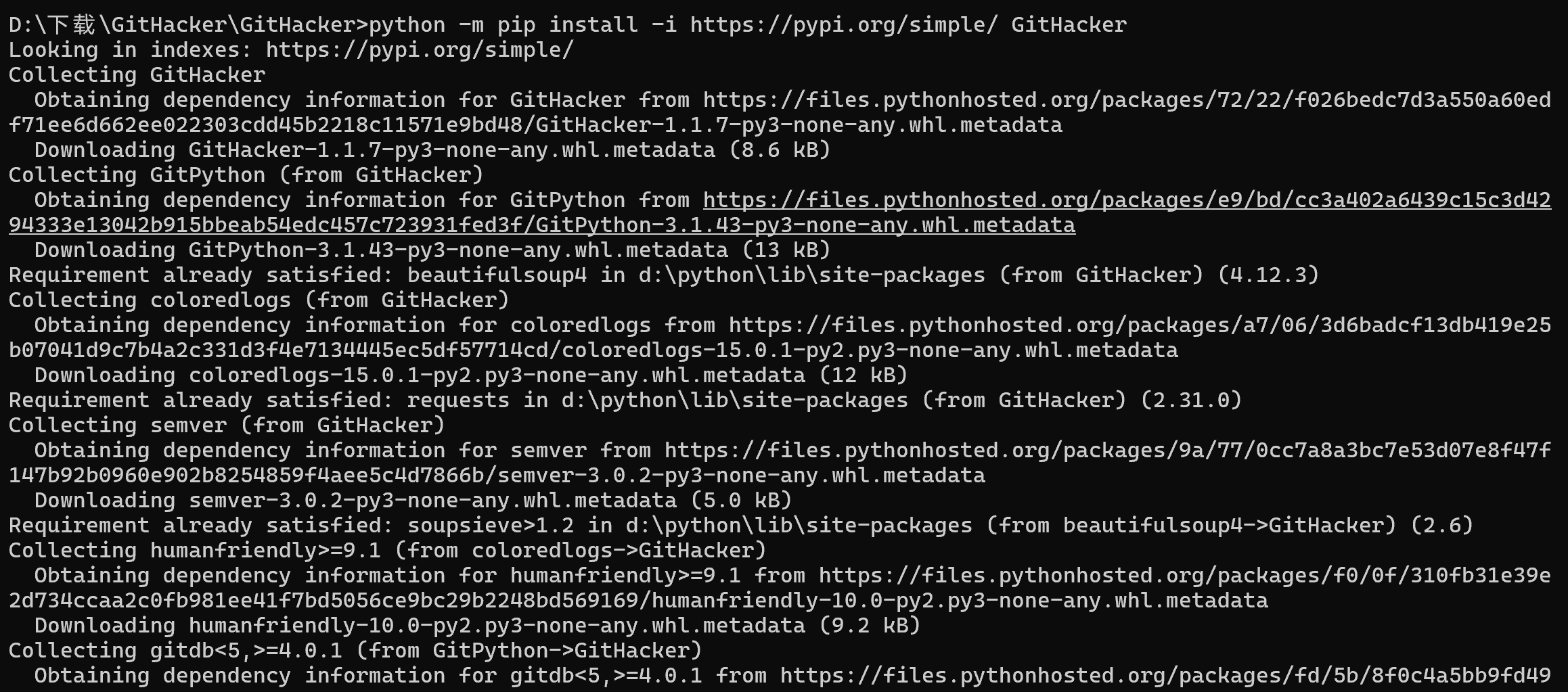Click the requests "Requirement already satisfied" line

(625, 401)
